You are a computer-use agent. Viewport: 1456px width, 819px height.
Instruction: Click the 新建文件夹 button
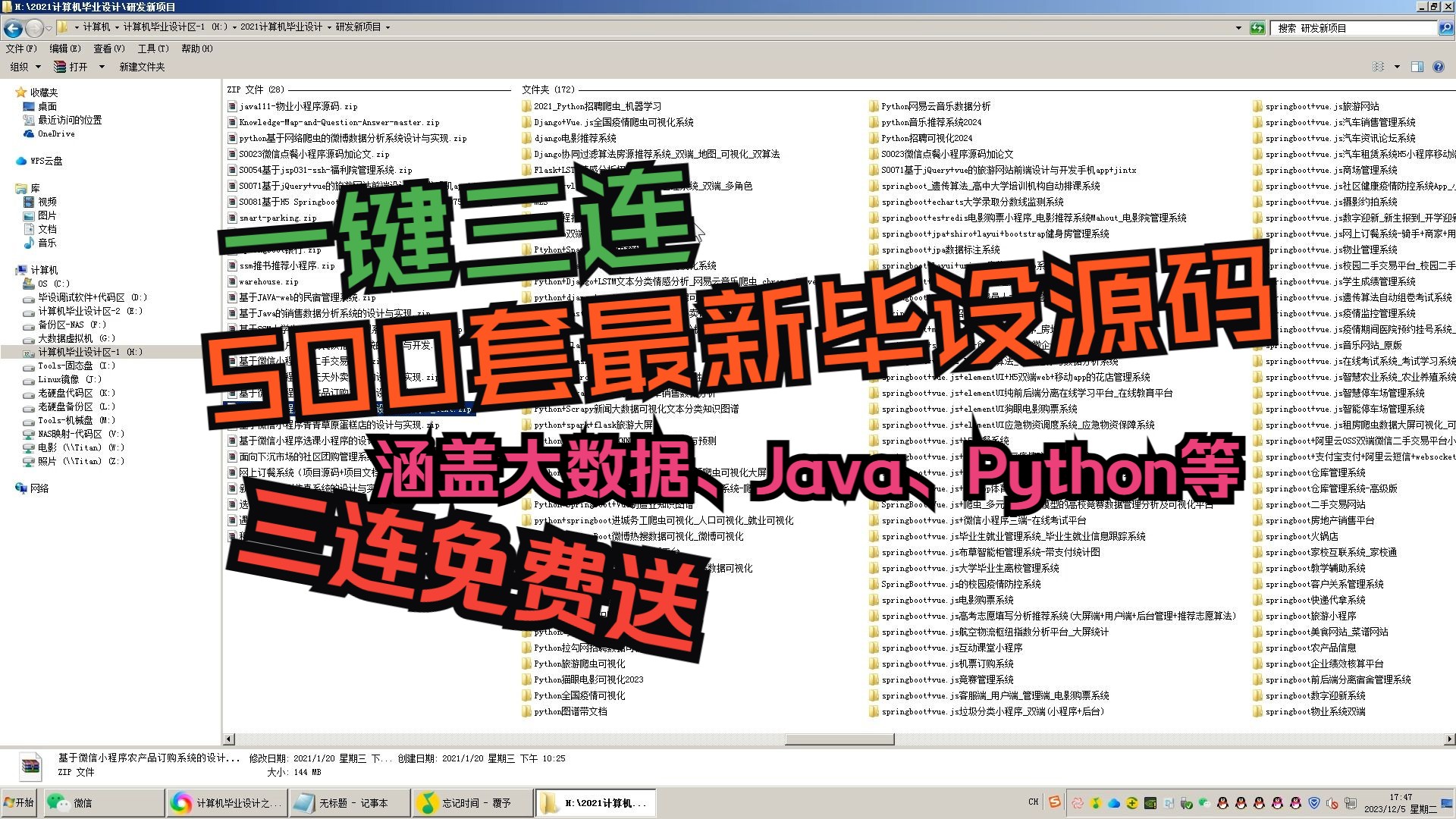142,67
